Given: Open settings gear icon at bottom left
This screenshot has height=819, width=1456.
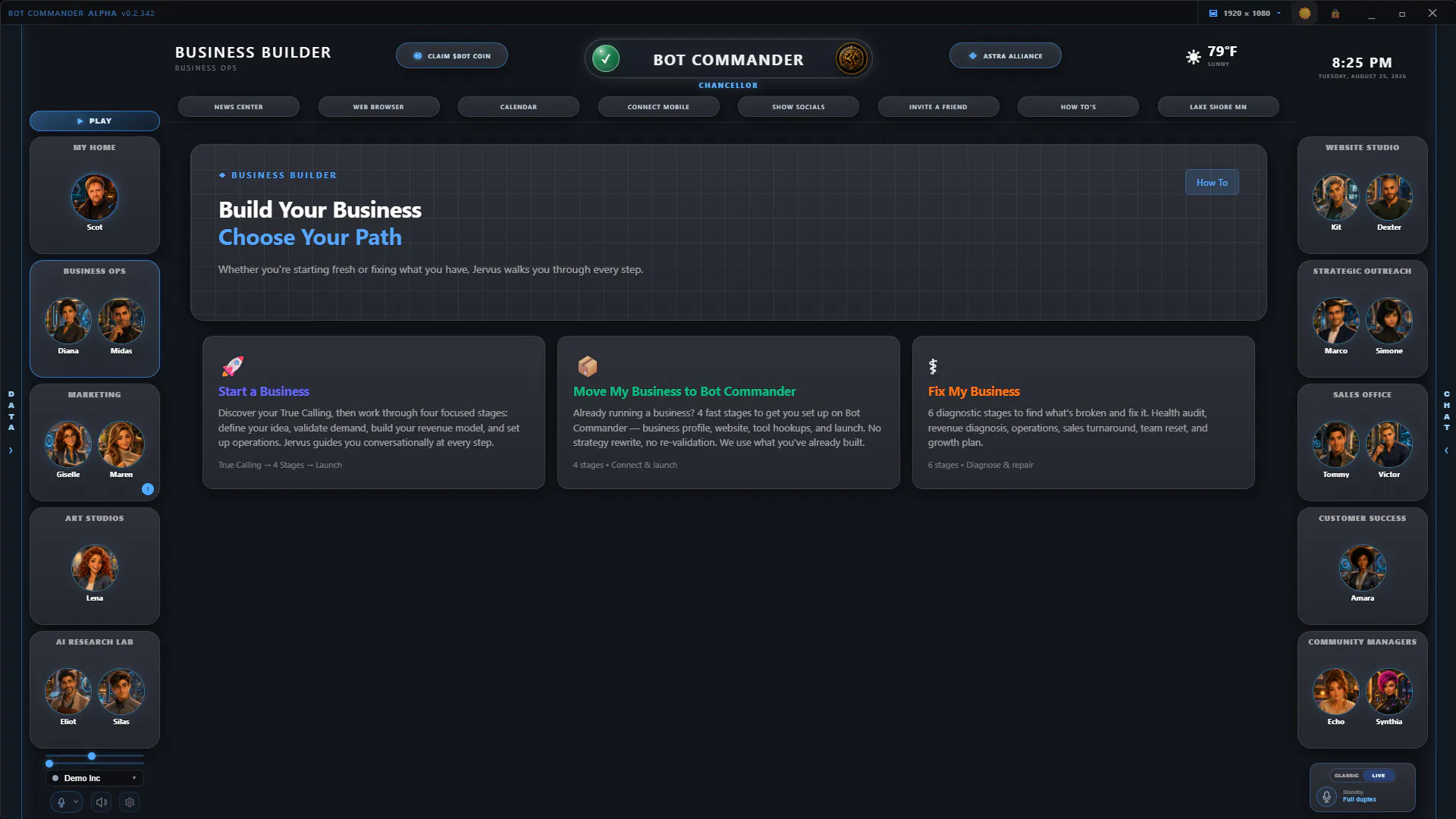Looking at the screenshot, I should [x=130, y=802].
